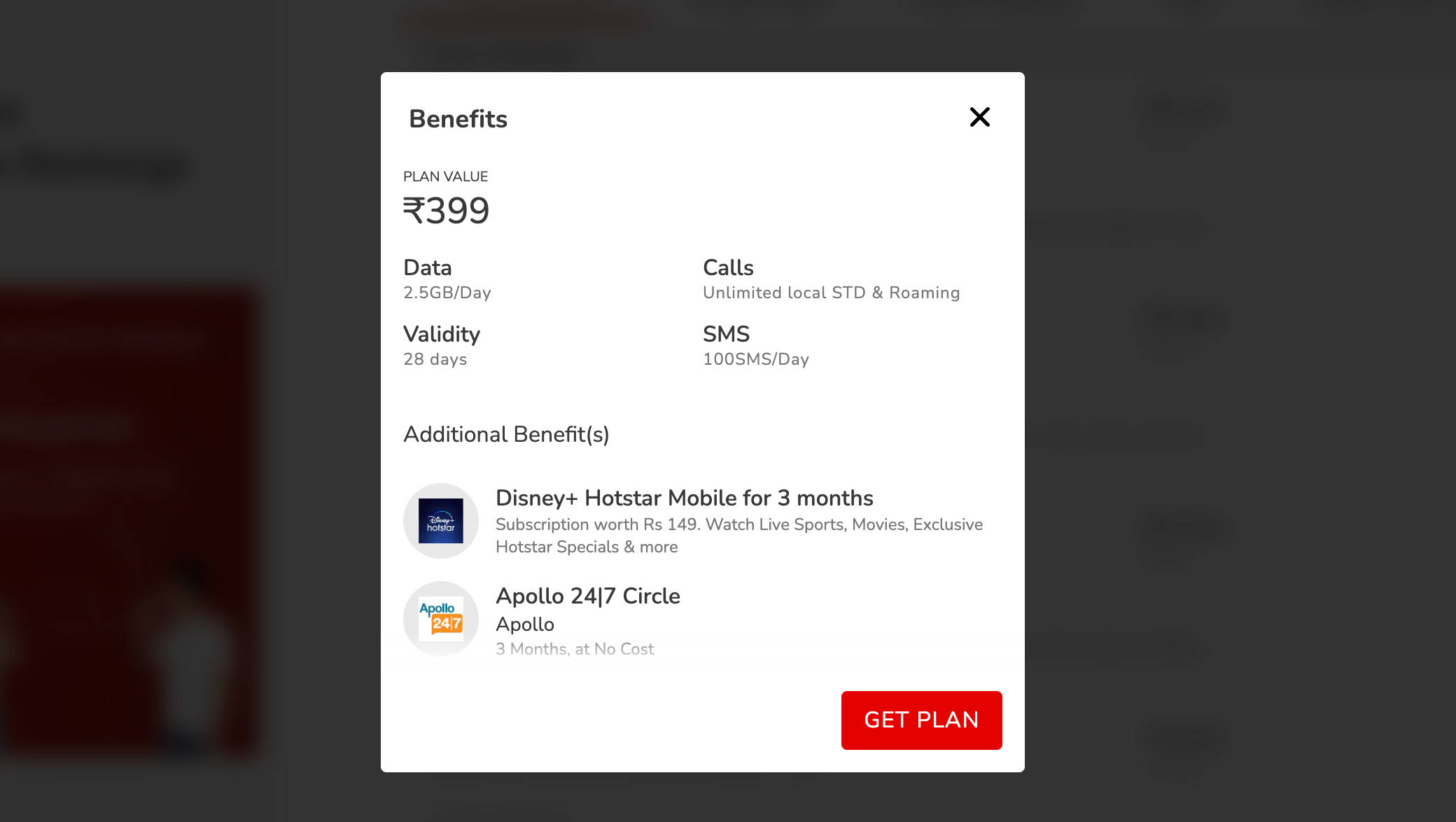Click the Additional Benefit(s) heading
This screenshot has width=1456, height=822.
coord(506,434)
